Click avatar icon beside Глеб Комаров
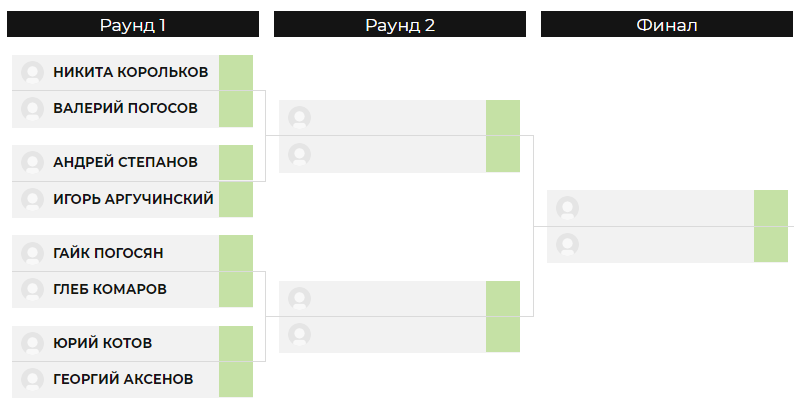The image size is (794, 403). [x=32, y=290]
